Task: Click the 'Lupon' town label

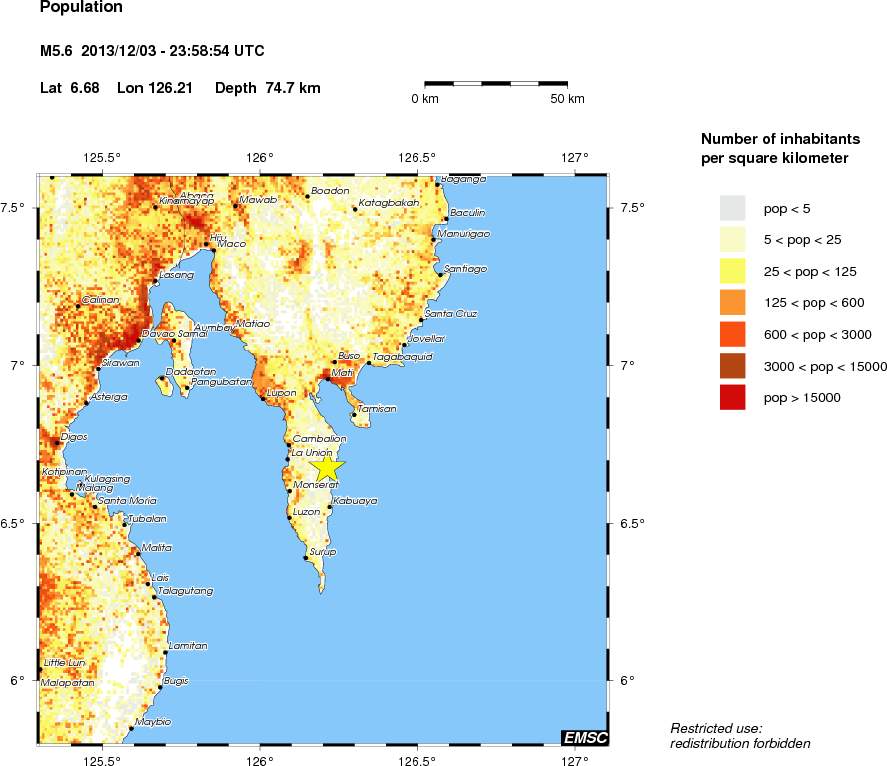Action: click(281, 393)
